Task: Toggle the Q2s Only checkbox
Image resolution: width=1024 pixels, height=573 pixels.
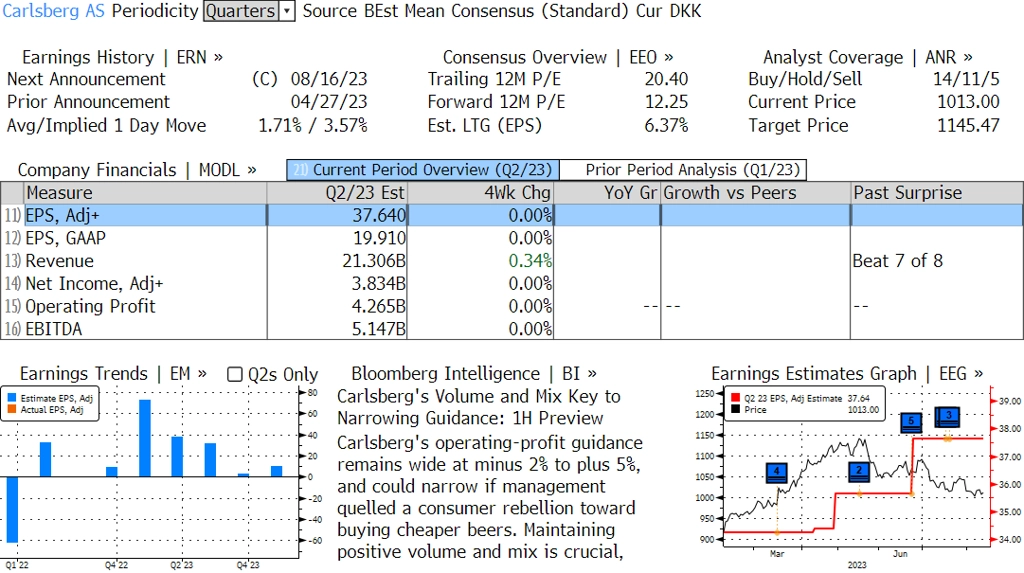Action: (234, 374)
